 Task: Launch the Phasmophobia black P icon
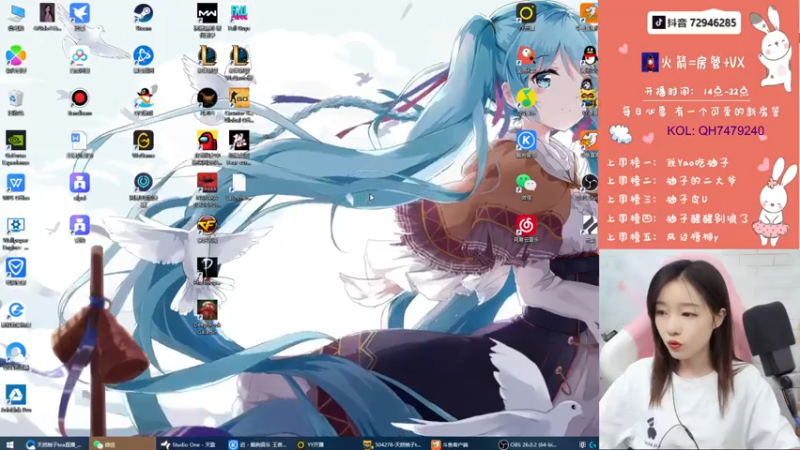click(x=207, y=267)
